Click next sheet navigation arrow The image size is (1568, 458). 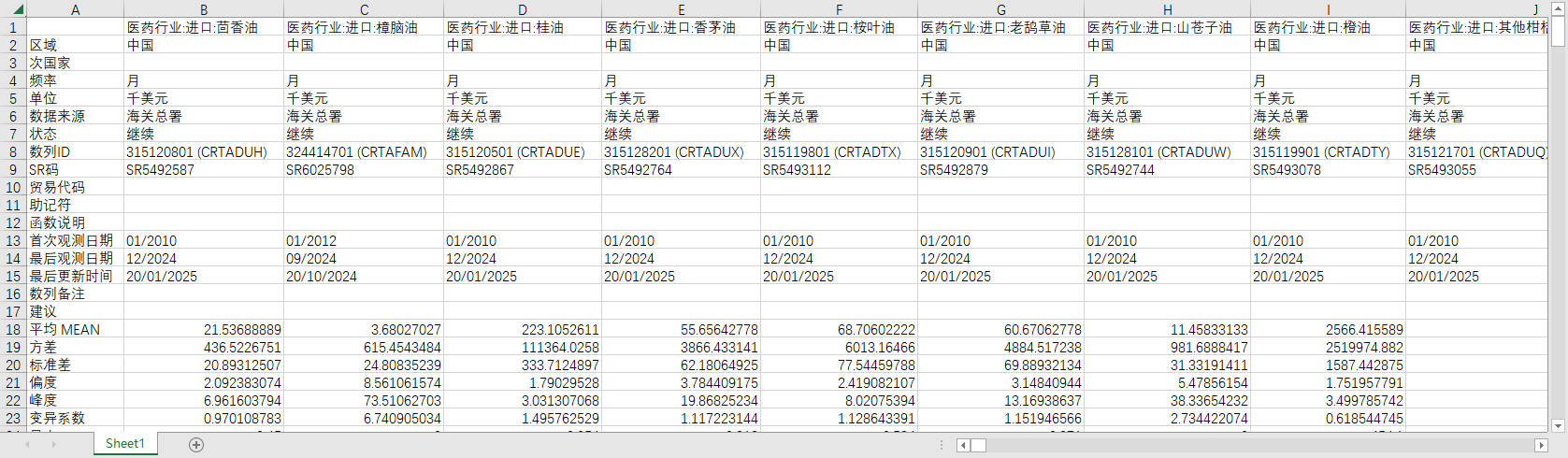click(x=53, y=444)
